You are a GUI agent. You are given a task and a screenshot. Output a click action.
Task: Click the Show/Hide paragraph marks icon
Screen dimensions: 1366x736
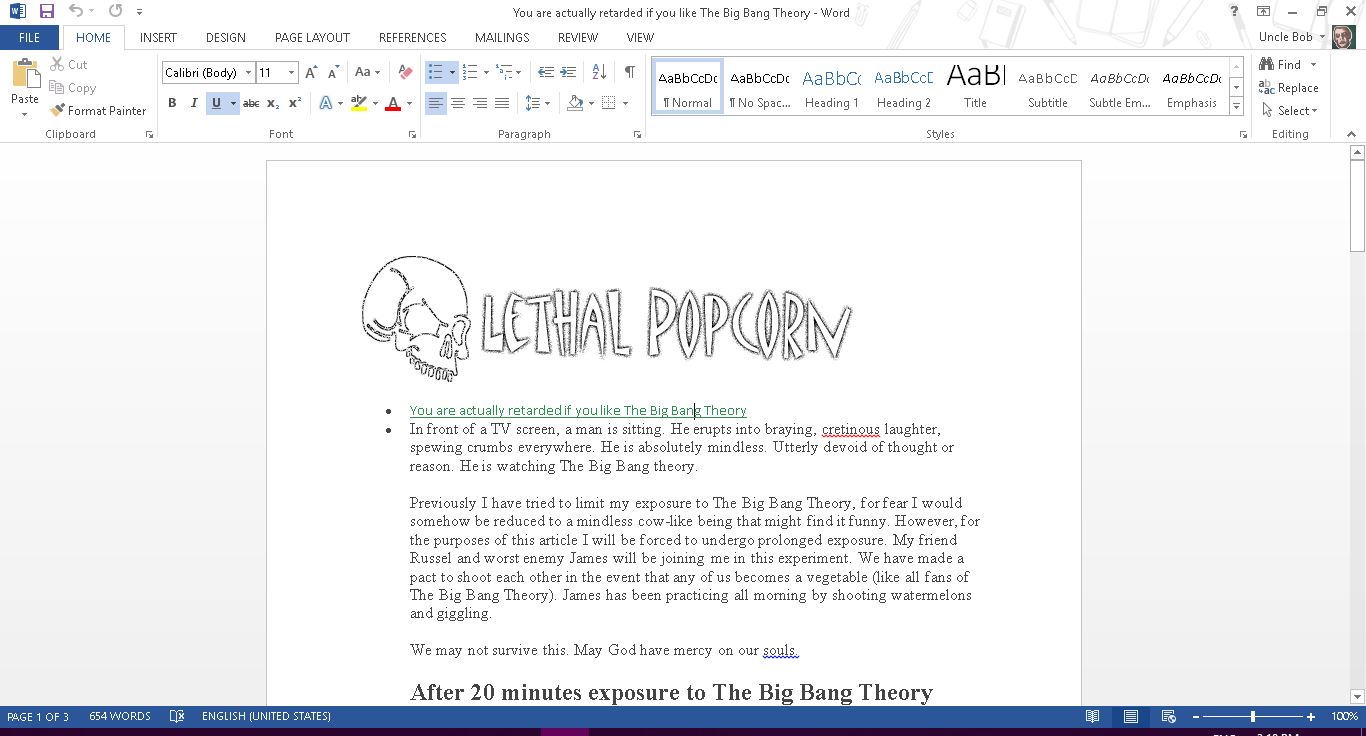(x=629, y=72)
